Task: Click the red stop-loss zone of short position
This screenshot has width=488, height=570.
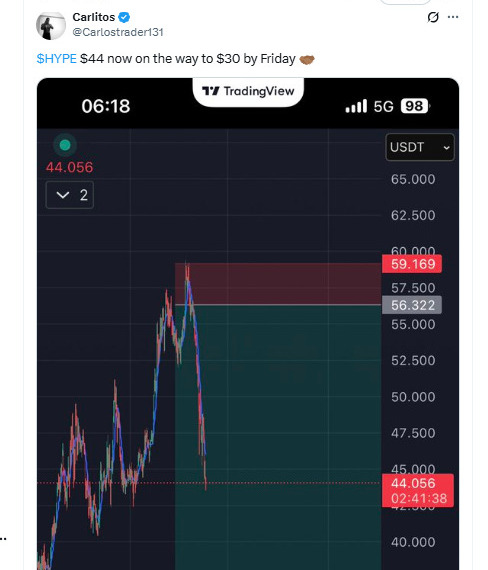Action: (278, 284)
